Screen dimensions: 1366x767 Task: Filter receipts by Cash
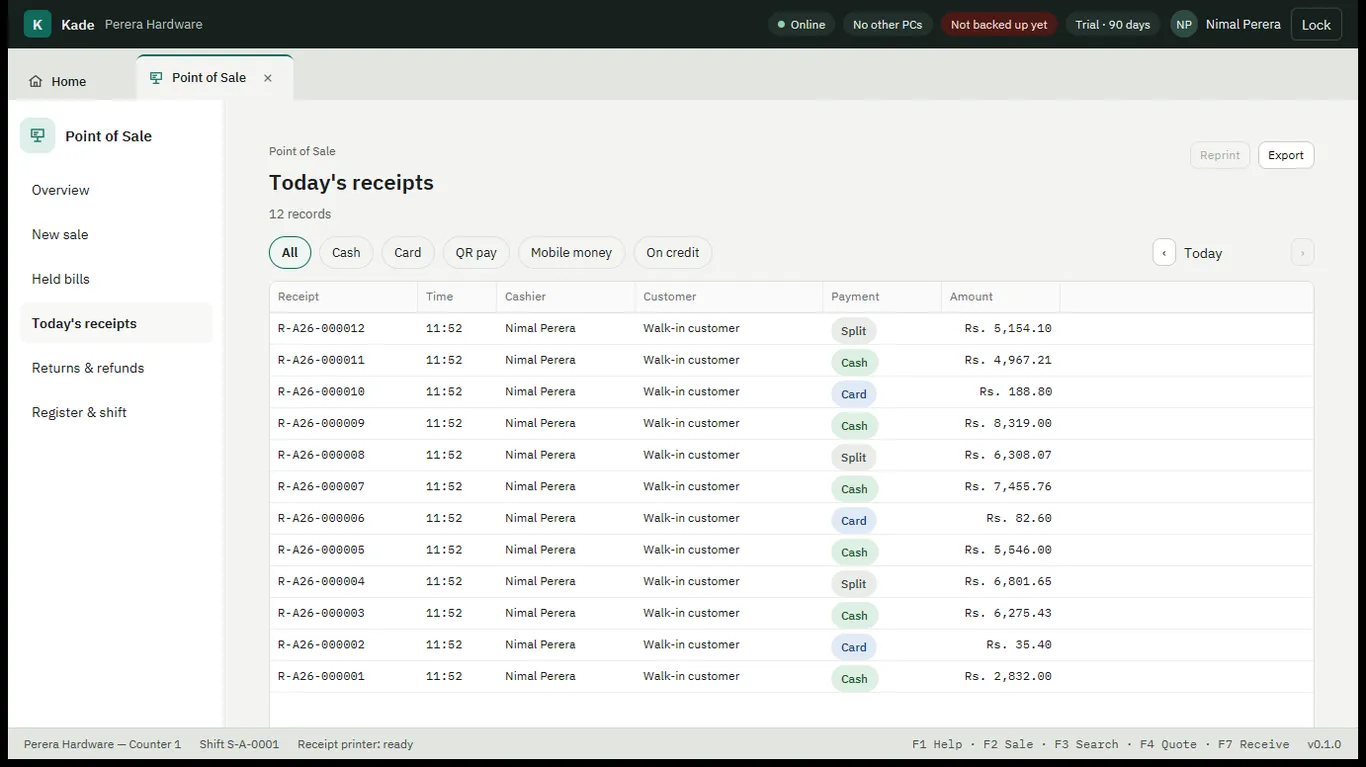(x=346, y=252)
